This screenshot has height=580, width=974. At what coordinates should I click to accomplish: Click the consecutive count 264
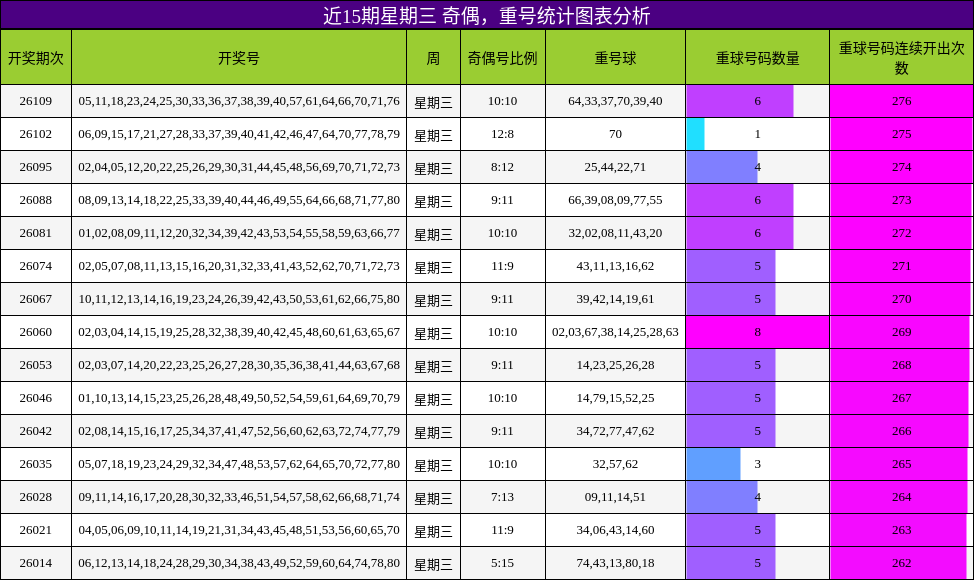902,496
